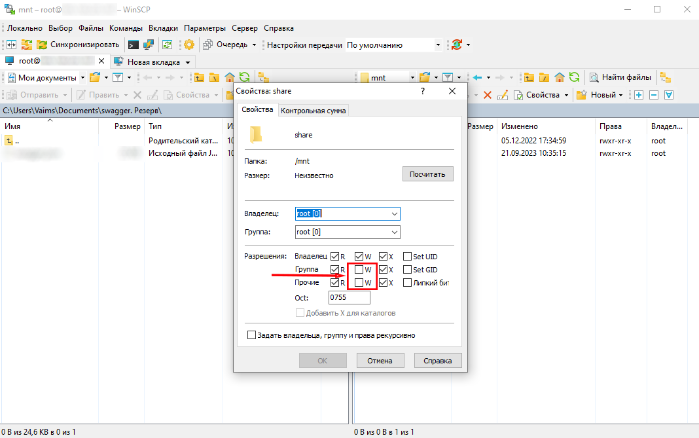Click Найти файлы button
Screen dimensions: 699x438
[620, 78]
